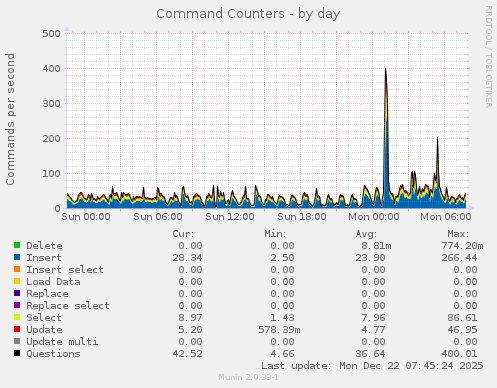Click the 'Munin 2.0.33-1' version footer
497x388 pixels.
(248, 377)
